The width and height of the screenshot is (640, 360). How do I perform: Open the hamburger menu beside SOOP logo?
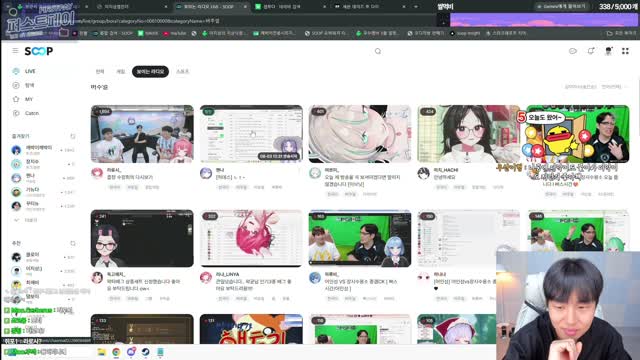pos(15,51)
